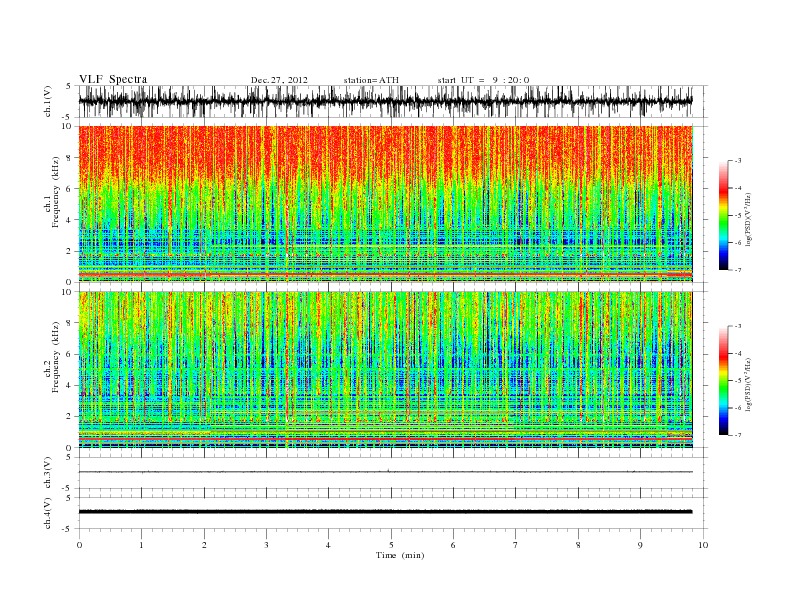Select the "ch.1(V)" axis label
The height and width of the screenshot is (612, 792).
48,101
